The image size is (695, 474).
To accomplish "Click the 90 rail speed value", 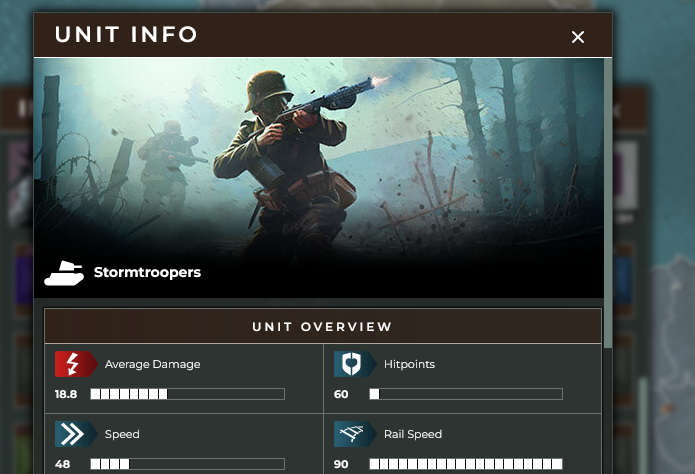I will click(341, 464).
